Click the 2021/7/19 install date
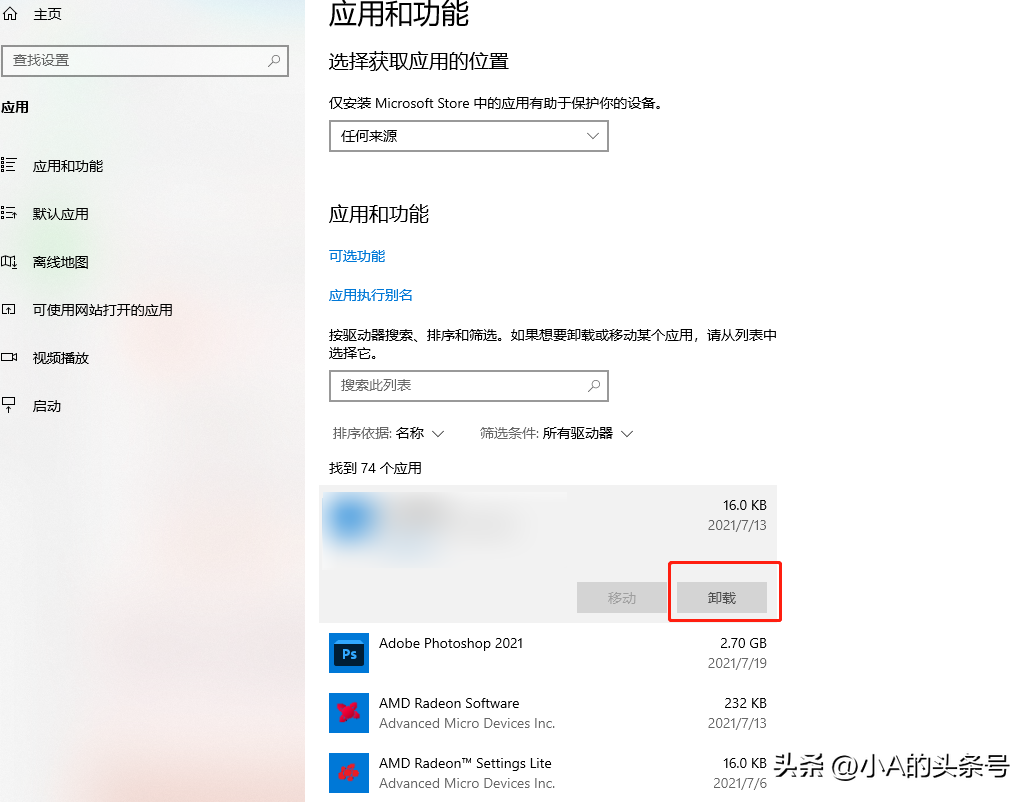 tap(737, 663)
